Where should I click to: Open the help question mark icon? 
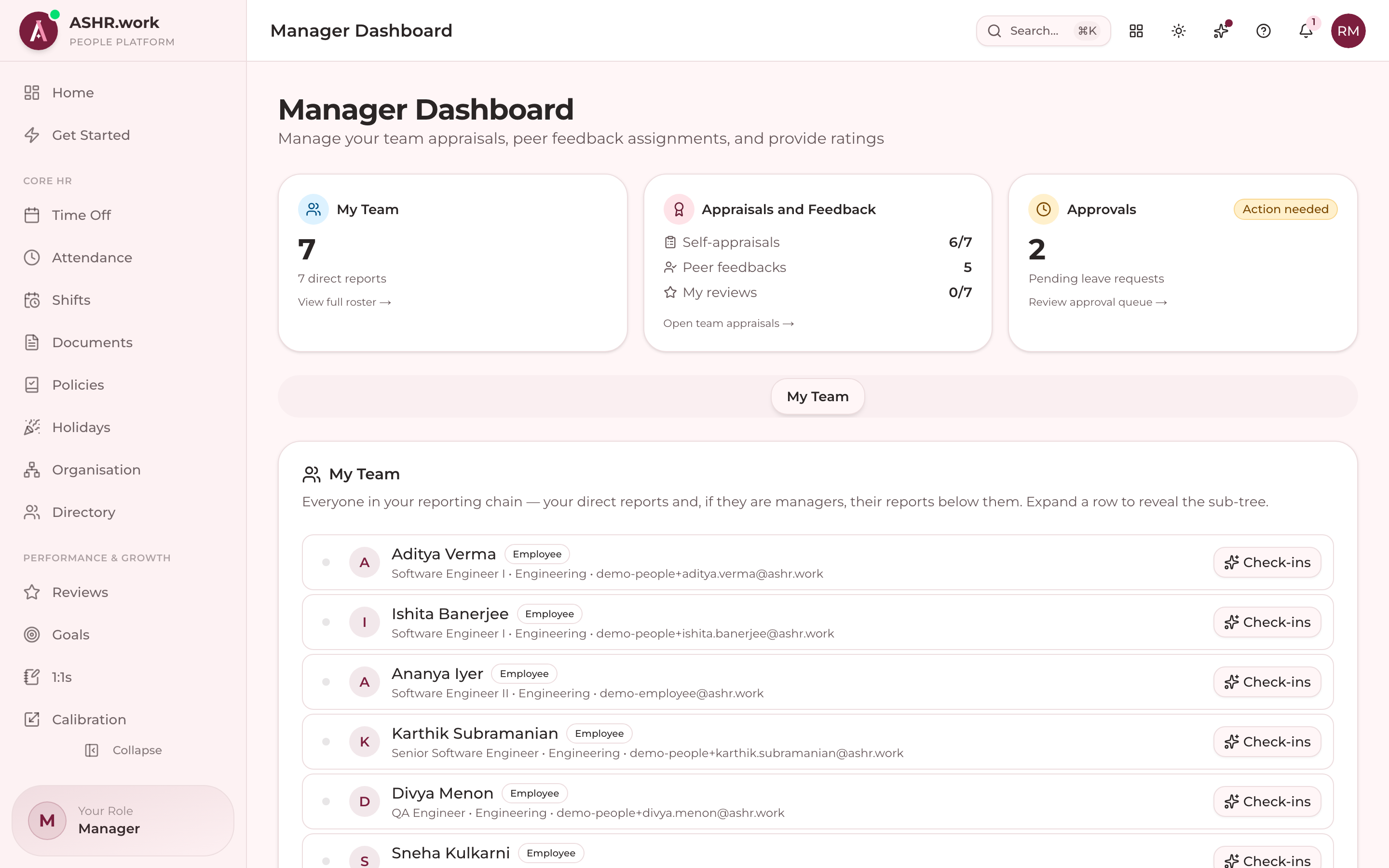coord(1263,31)
